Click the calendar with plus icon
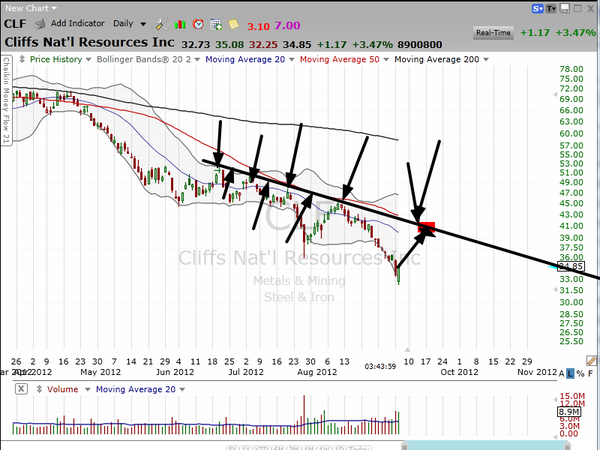600x450 pixels. [216, 25]
